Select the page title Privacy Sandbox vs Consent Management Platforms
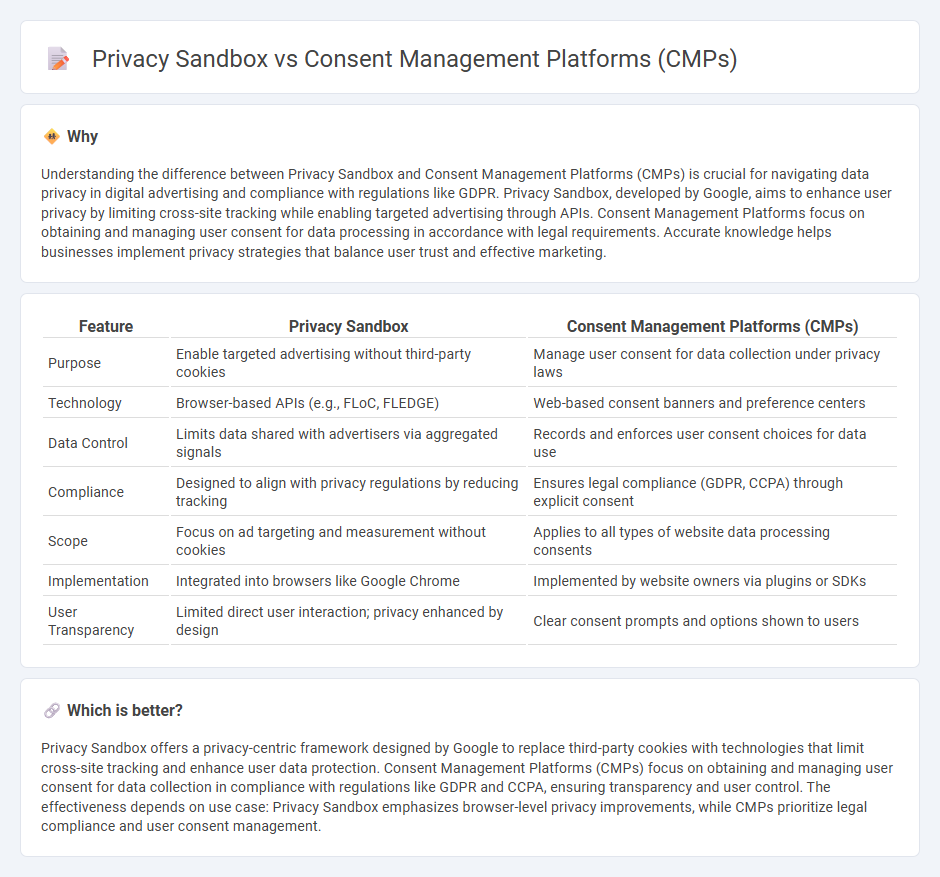The width and height of the screenshot is (940, 877). (x=414, y=59)
